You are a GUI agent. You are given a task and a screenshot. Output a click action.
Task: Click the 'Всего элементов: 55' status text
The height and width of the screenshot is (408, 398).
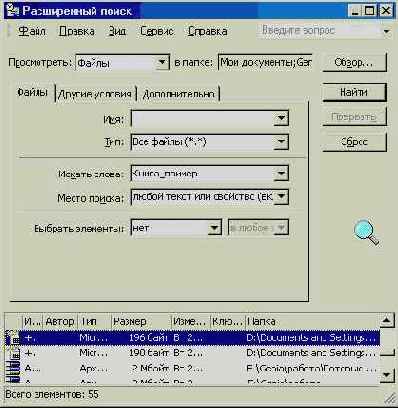(52, 395)
